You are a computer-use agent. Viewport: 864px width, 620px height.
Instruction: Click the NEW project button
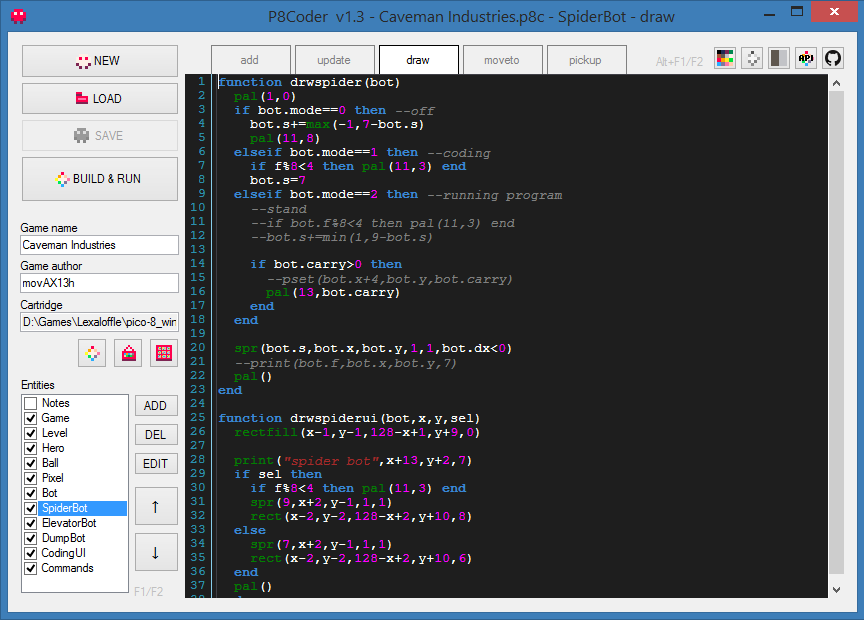[100, 61]
